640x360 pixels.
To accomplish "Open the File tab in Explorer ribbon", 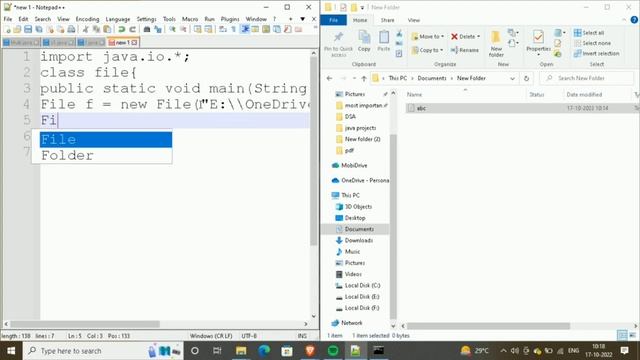I will pos(333,20).
